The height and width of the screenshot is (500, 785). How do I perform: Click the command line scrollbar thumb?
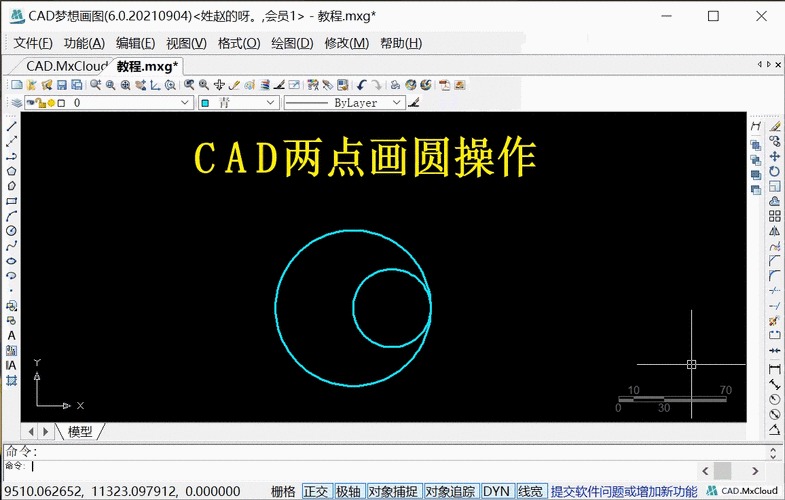tap(722, 471)
